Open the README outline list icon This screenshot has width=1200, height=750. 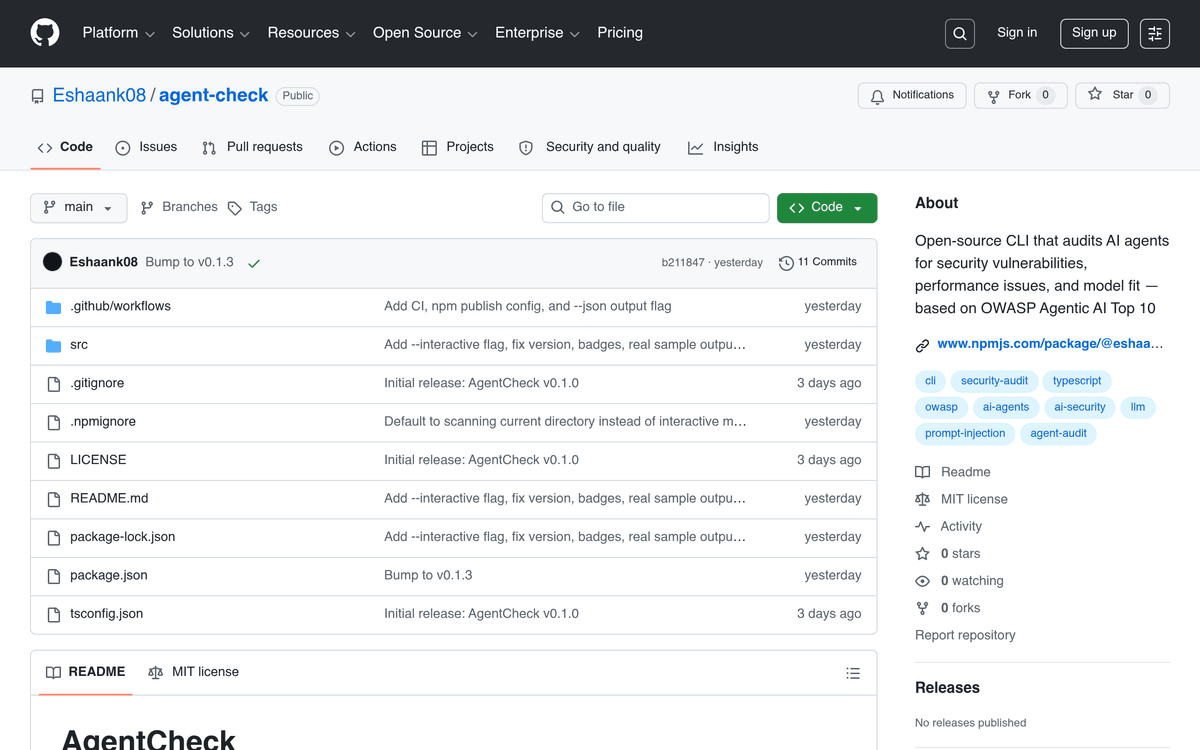(853, 673)
